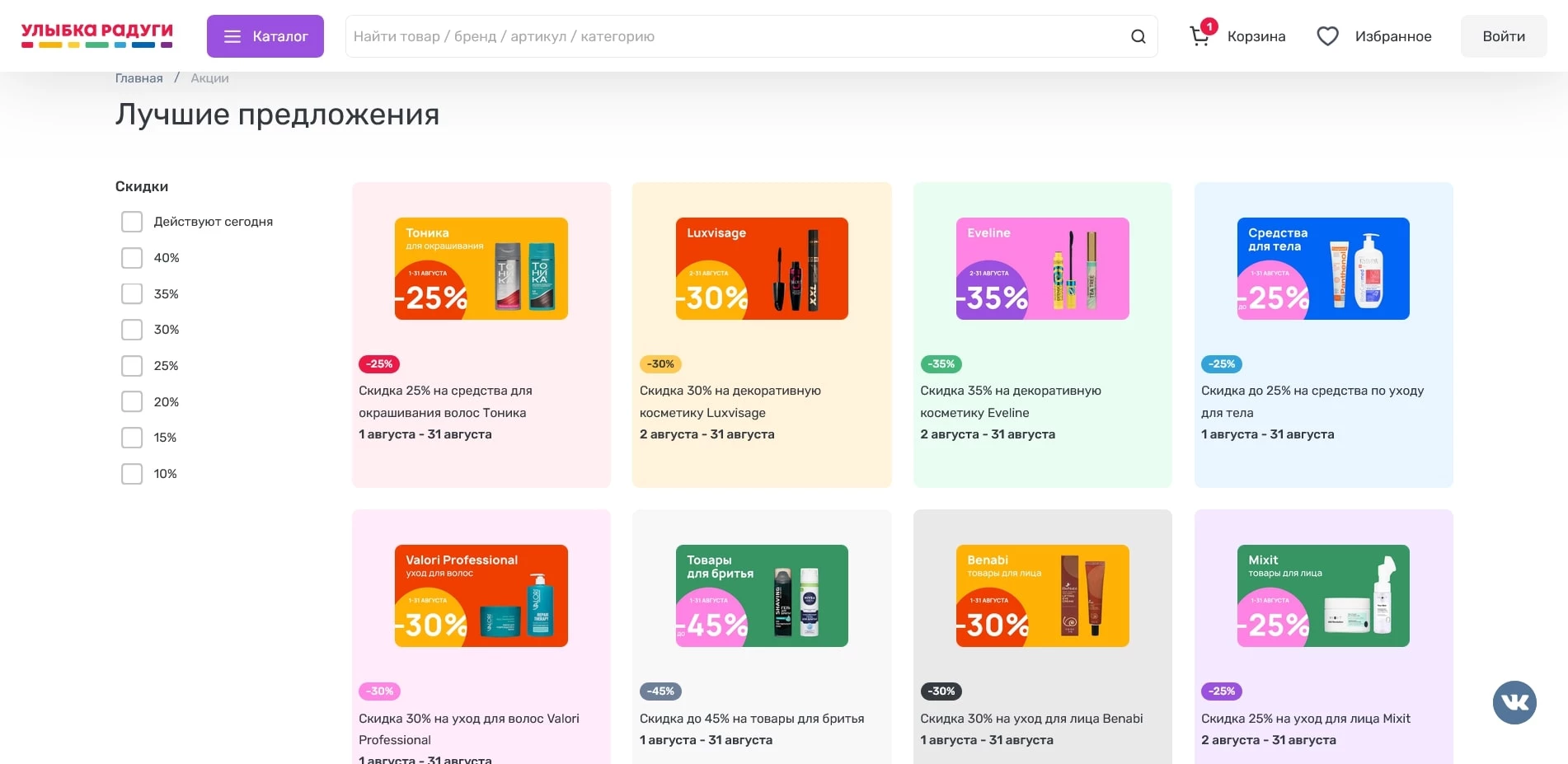The image size is (1568, 764).
Task: Enable the Действуют сегодня checkbox
Action: 132,222
